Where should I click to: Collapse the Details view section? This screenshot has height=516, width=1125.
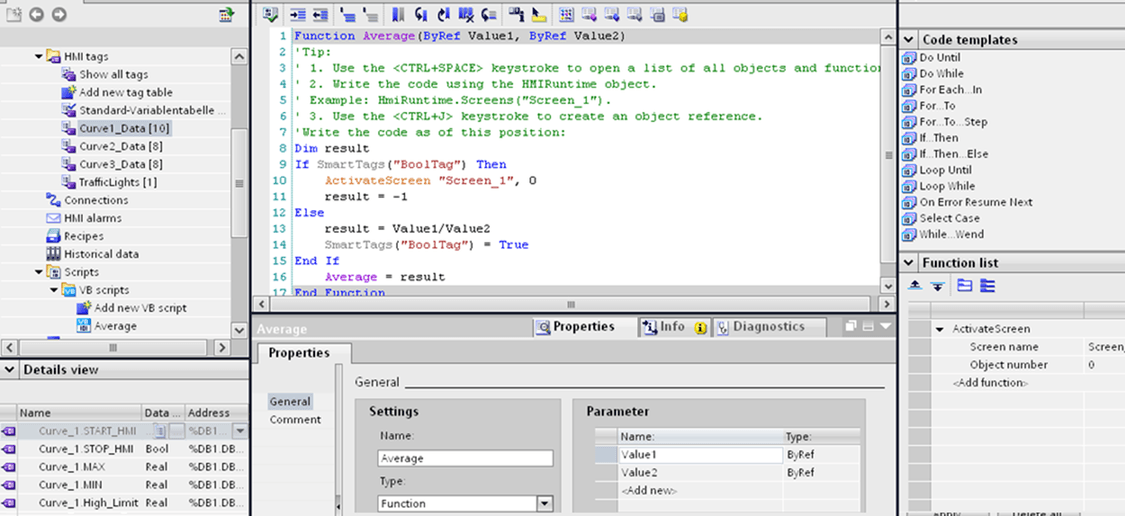pyautogui.click(x=10, y=370)
